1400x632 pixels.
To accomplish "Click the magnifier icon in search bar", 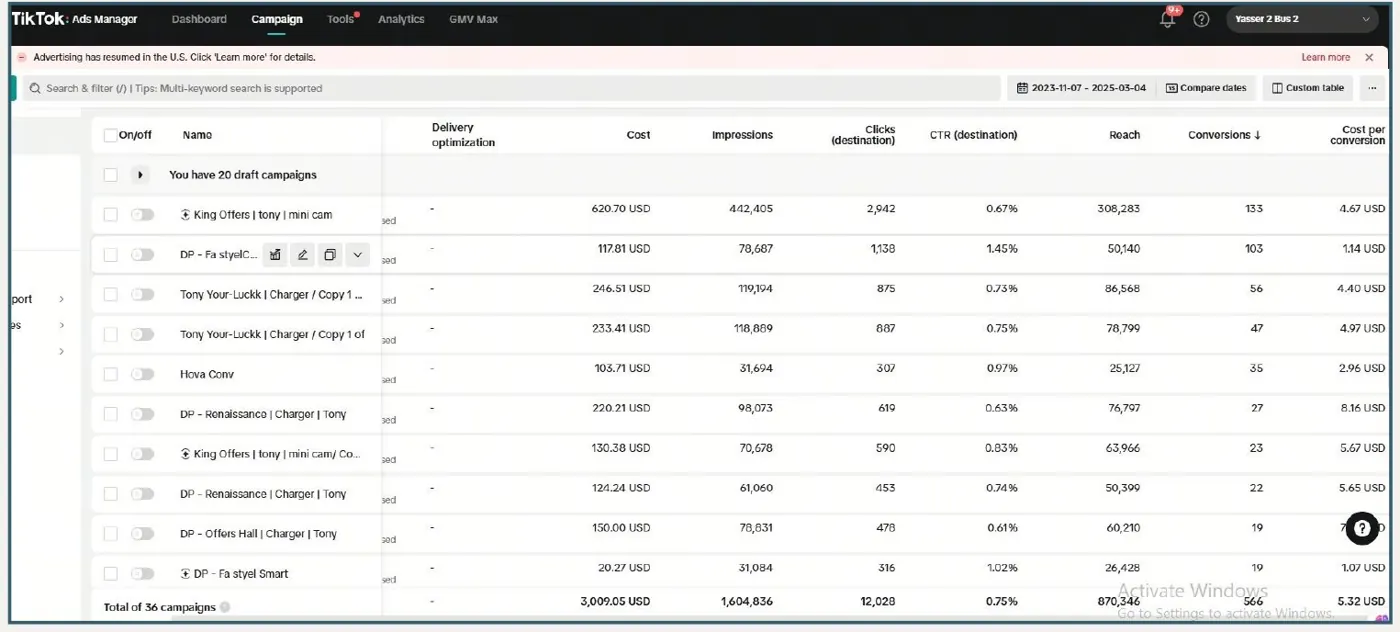I will pyautogui.click(x=35, y=88).
